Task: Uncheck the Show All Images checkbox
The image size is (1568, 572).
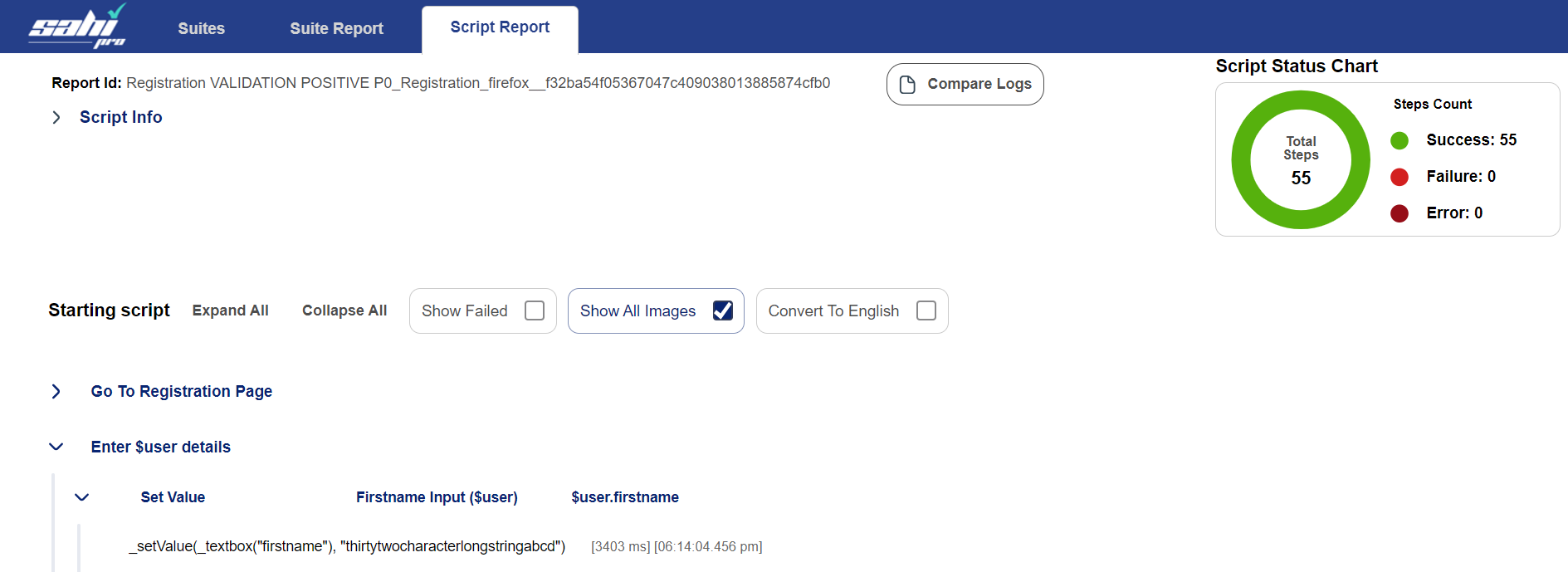Action: coord(723,310)
